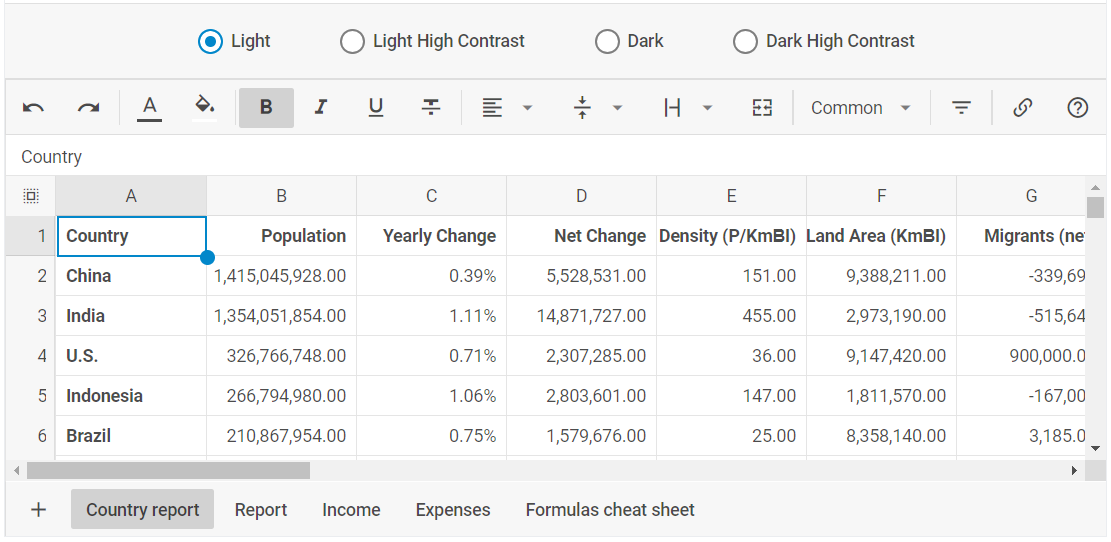Open the fill color bucket
The width and height of the screenshot is (1111, 542).
(205, 108)
